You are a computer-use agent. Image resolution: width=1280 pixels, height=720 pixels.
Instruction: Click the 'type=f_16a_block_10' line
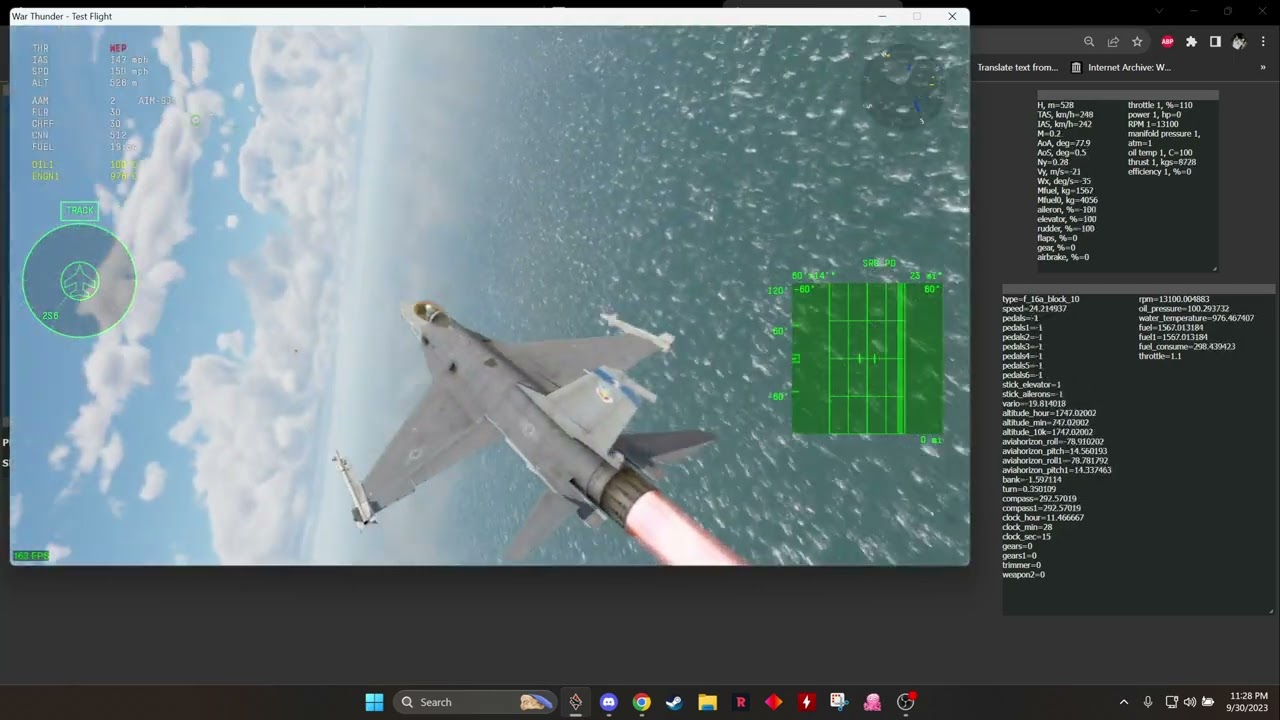pos(1041,299)
